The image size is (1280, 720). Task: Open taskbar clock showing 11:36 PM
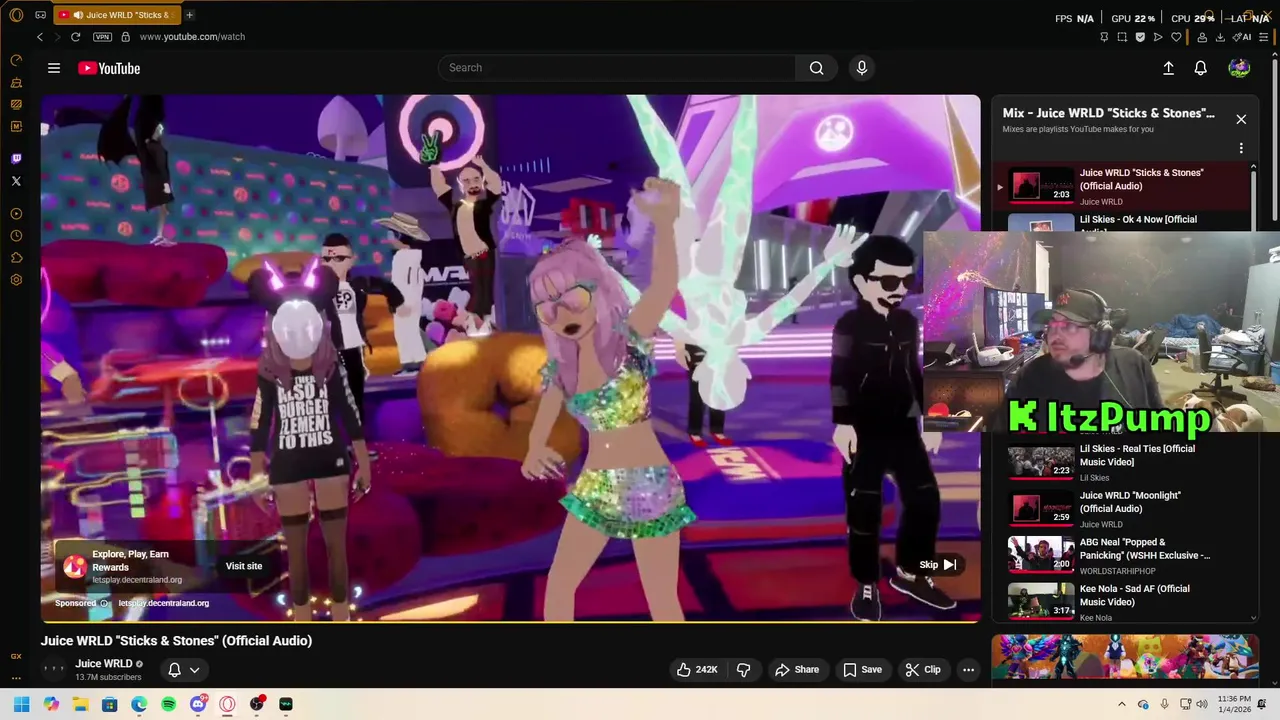click(1234, 704)
